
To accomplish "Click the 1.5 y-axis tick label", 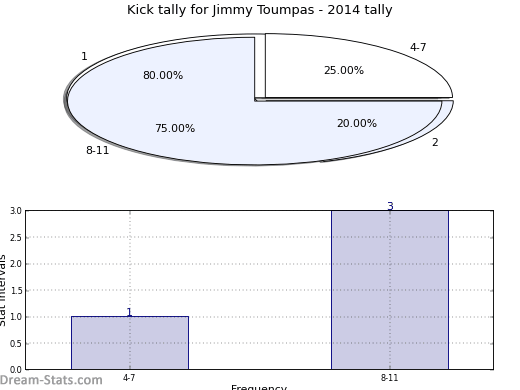I will pyautogui.click(x=16, y=291).
